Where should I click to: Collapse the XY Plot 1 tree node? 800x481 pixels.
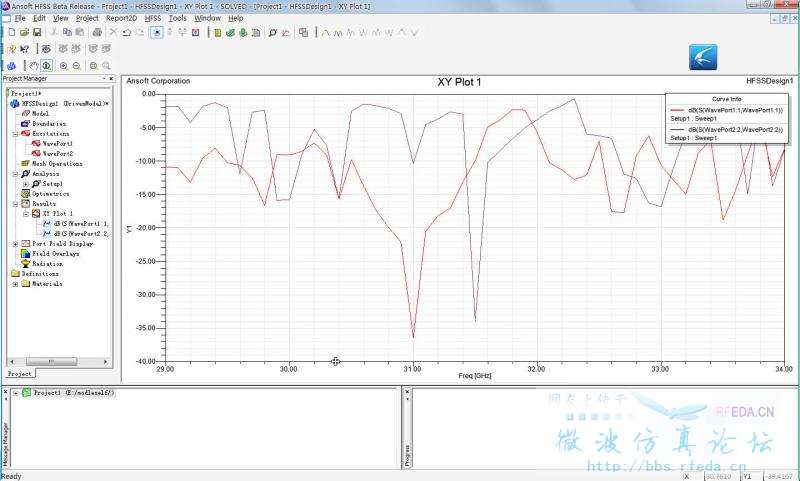pos(26,214)
